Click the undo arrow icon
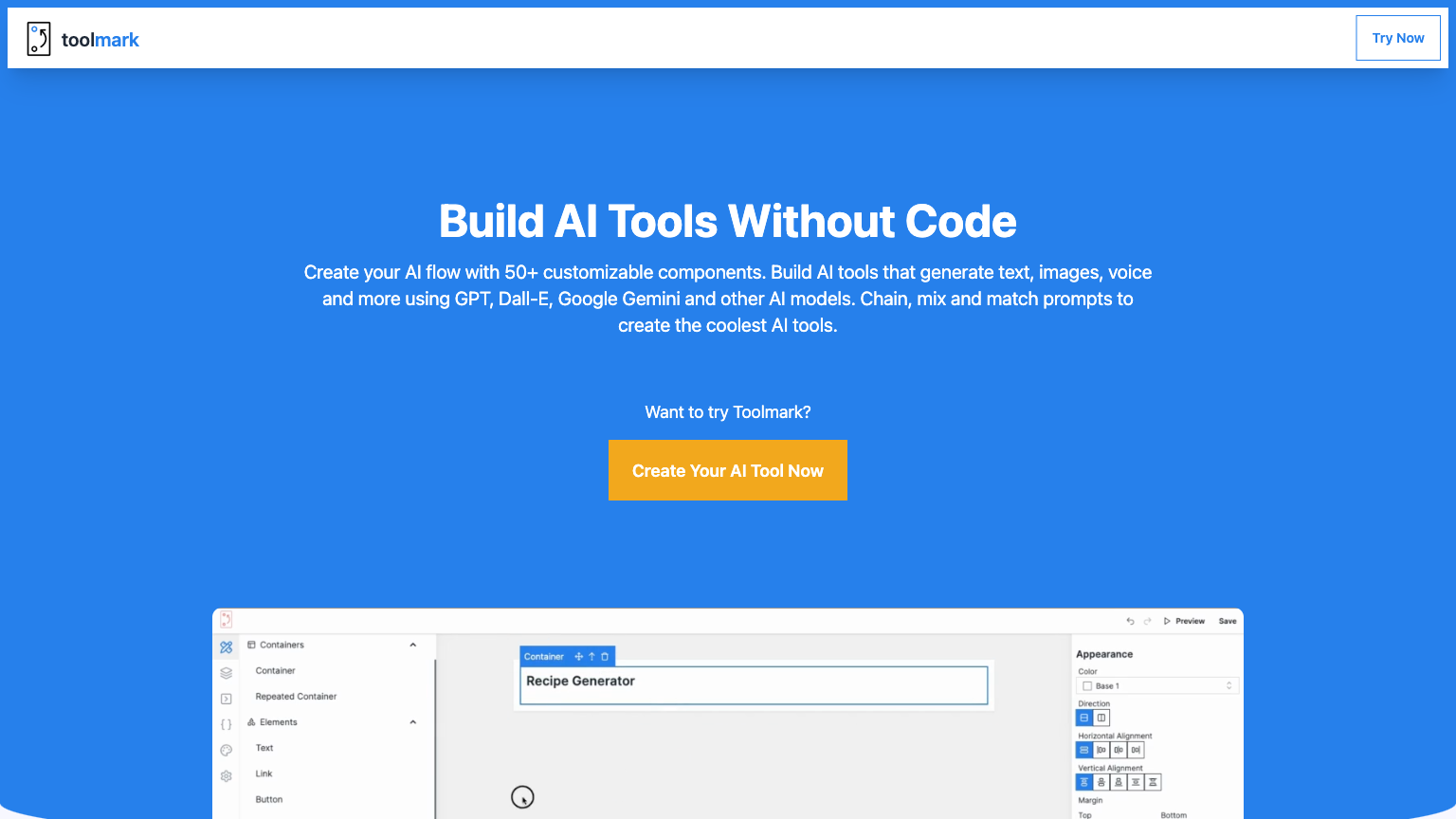The height and width of the screenshot is (819, 1456). pyautogui.click(x=1130, y=621)
